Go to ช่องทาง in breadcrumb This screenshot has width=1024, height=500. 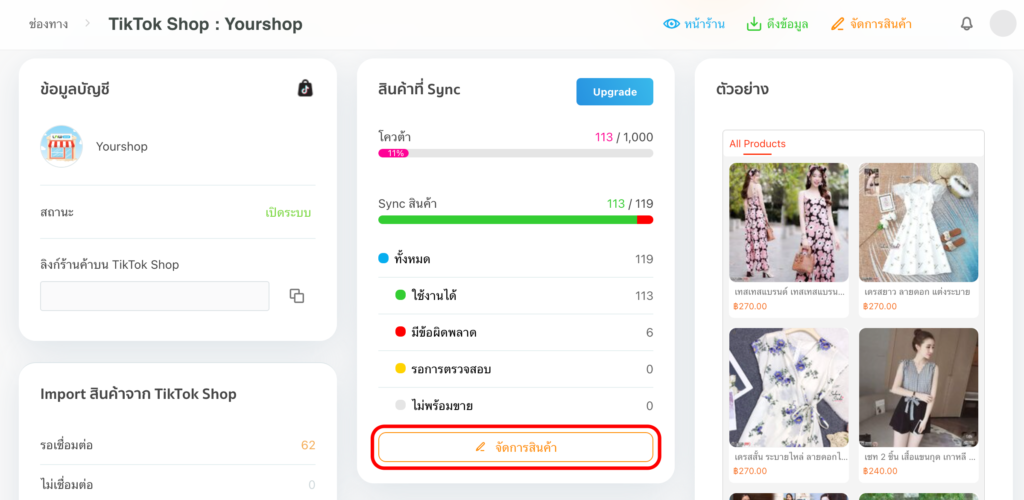pyautogui.click(x=48, y=24)
